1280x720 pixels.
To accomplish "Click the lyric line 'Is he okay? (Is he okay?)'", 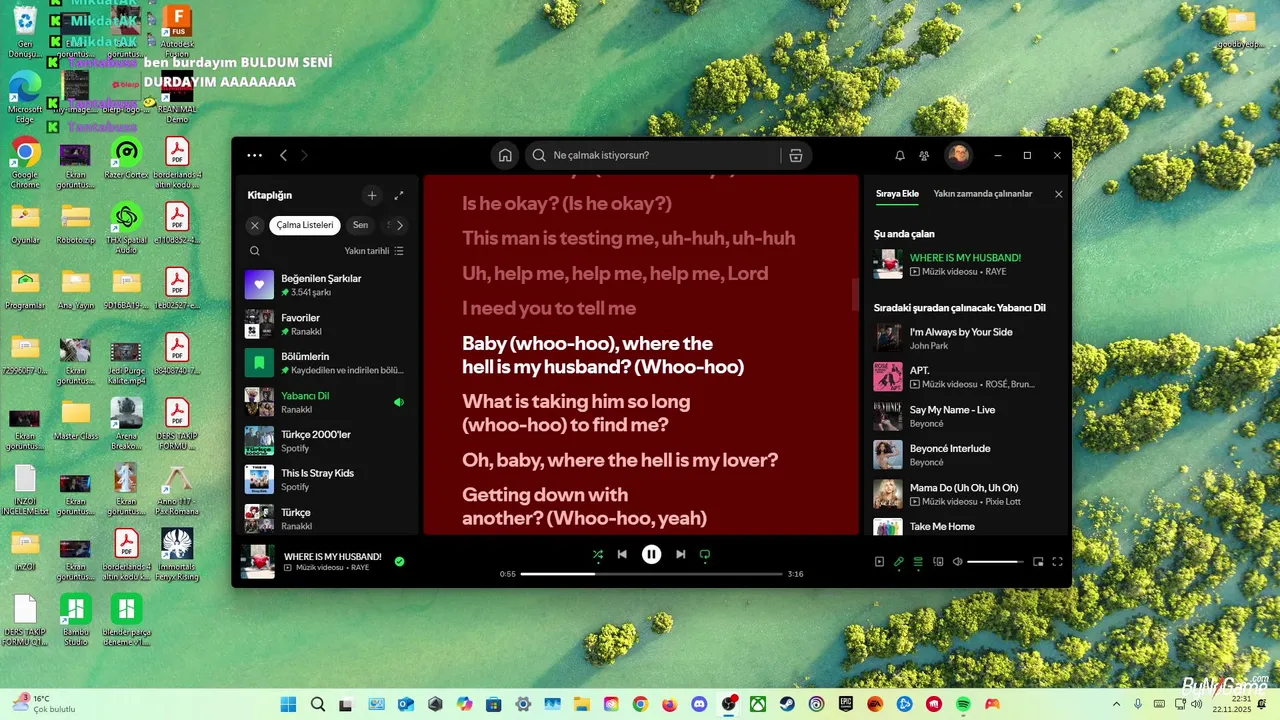I will 567,204.
